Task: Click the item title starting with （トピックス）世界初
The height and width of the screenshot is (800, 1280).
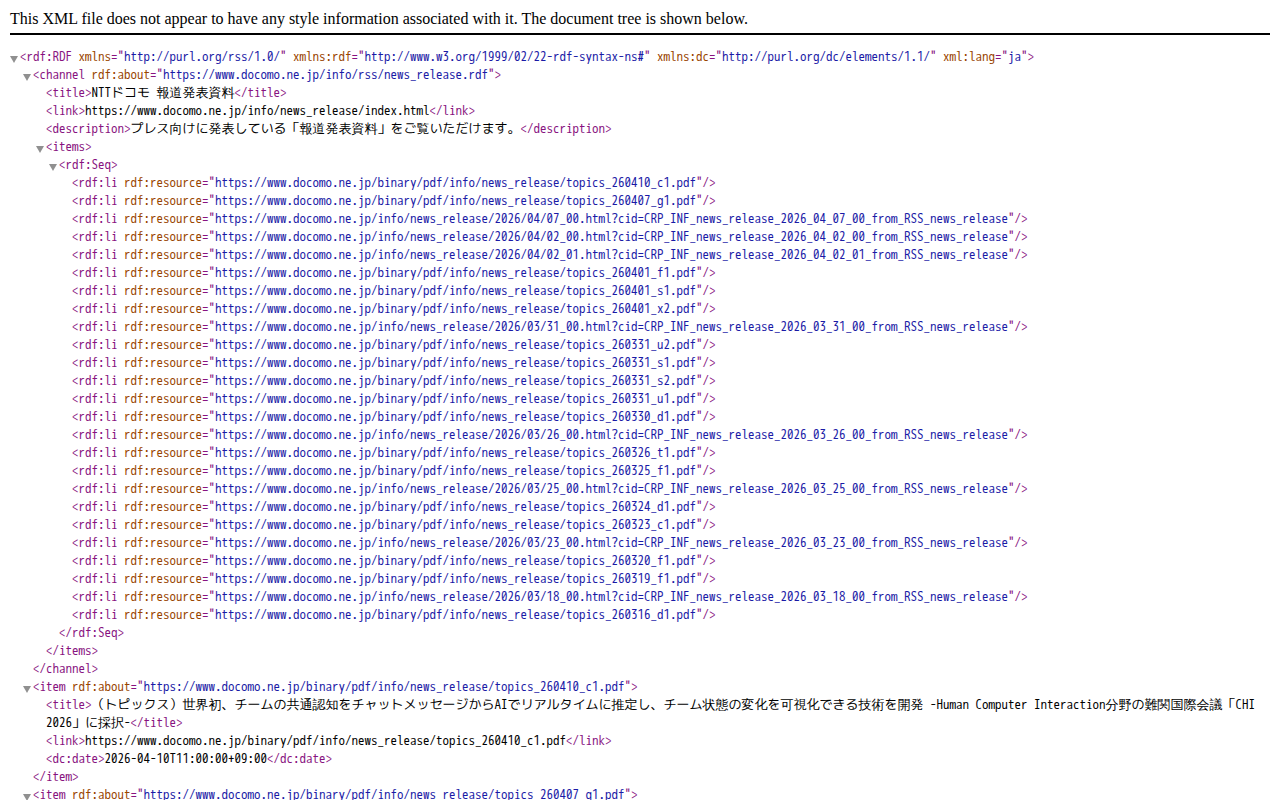Action: click(650, 714)
